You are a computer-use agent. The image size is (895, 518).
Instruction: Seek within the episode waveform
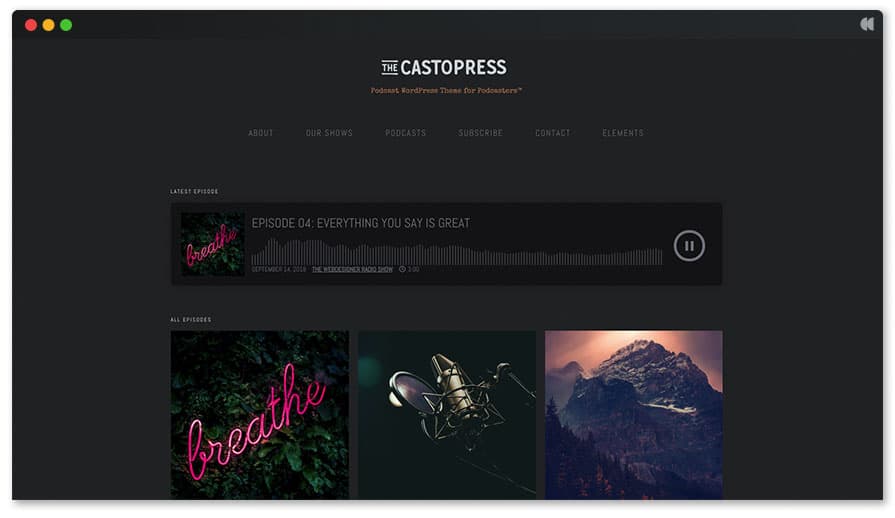(457, 252)
